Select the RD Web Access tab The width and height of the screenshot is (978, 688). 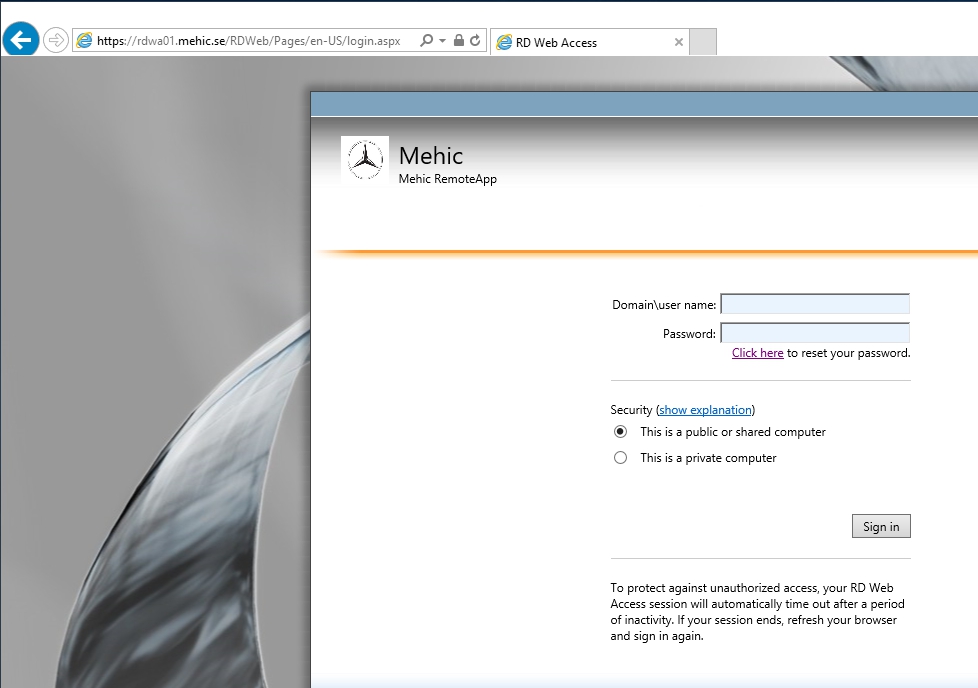pos(580,42)
